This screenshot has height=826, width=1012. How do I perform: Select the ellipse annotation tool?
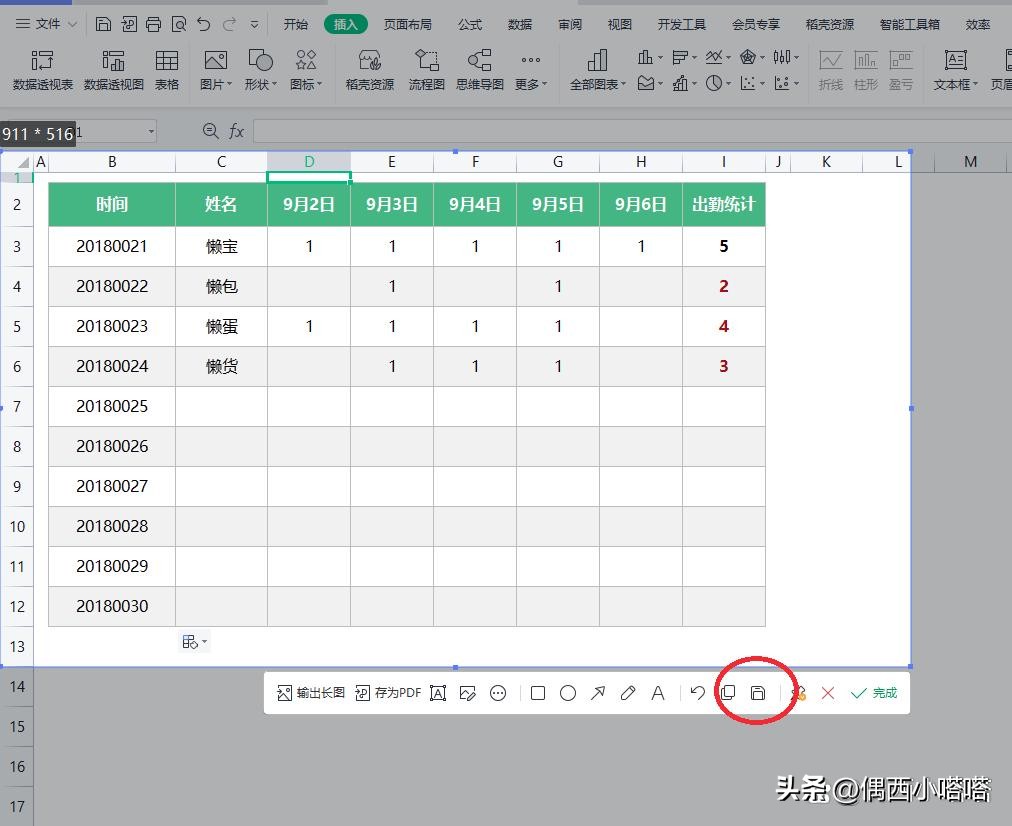pyautogui.click(x=568, y=693)
